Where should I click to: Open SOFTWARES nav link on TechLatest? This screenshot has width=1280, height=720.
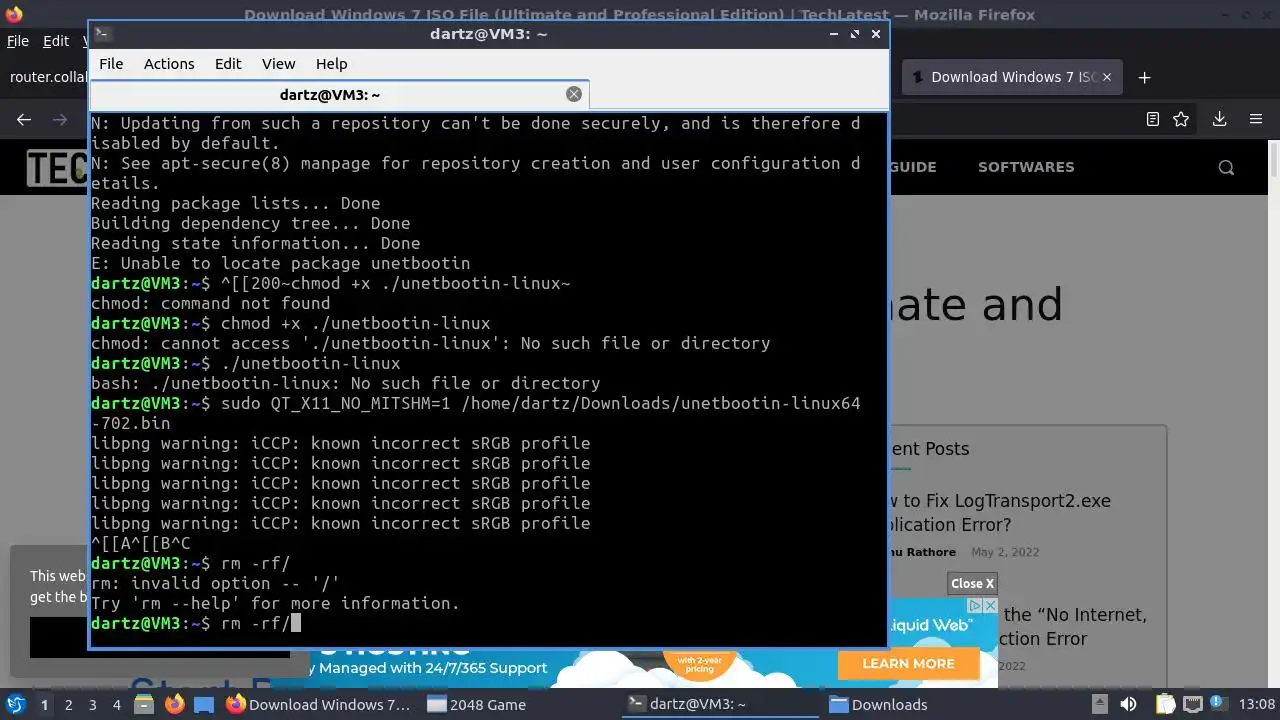pyautogui.click(x=1026, y=167)
